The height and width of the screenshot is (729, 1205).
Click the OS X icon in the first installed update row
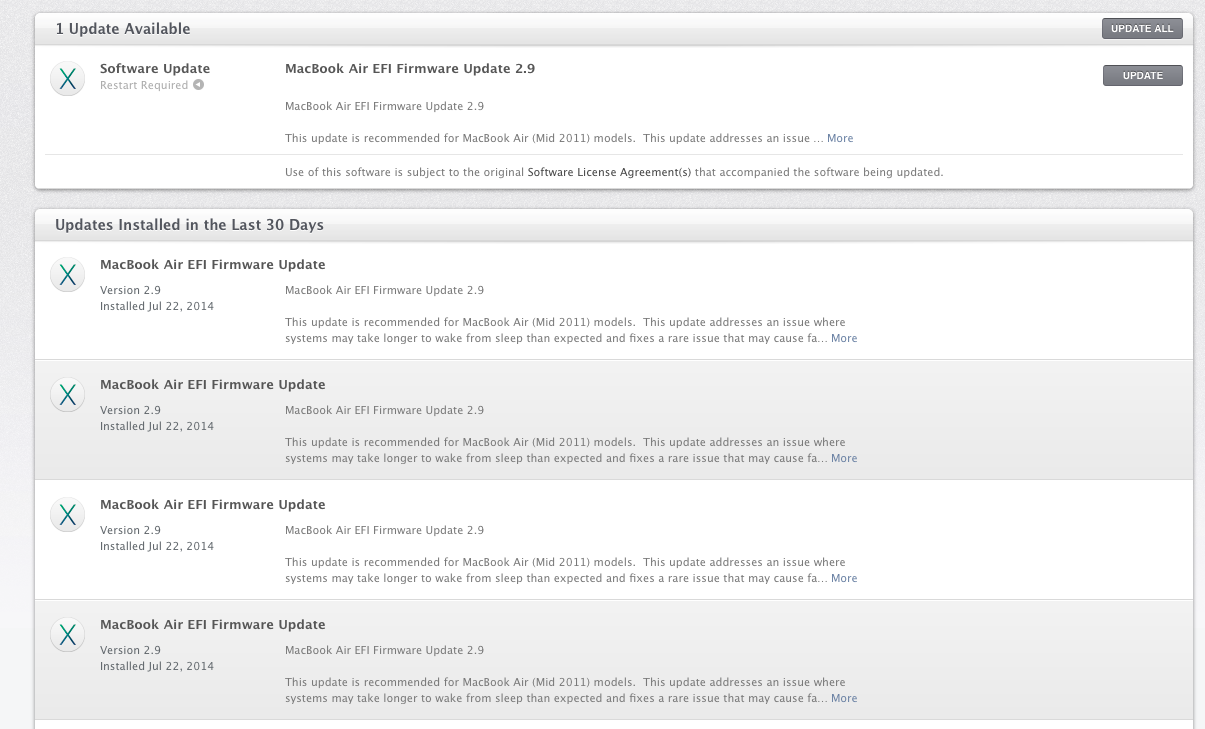(67, 275)
